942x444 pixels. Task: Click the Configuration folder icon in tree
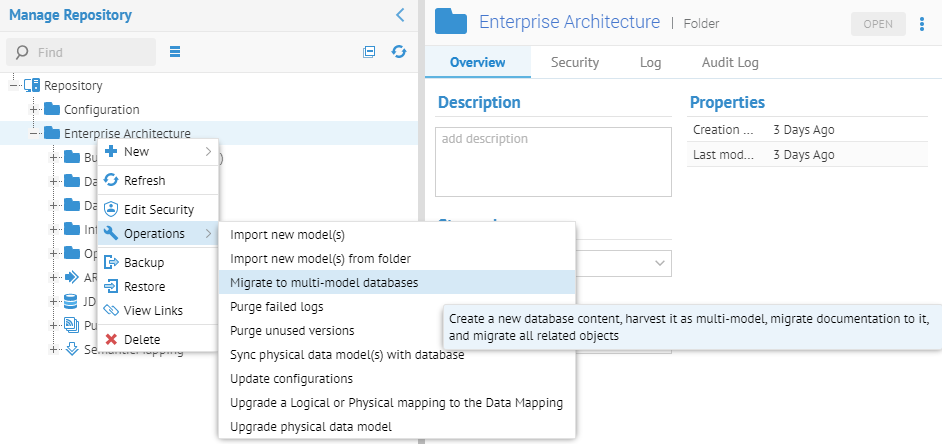click(52, 109)
